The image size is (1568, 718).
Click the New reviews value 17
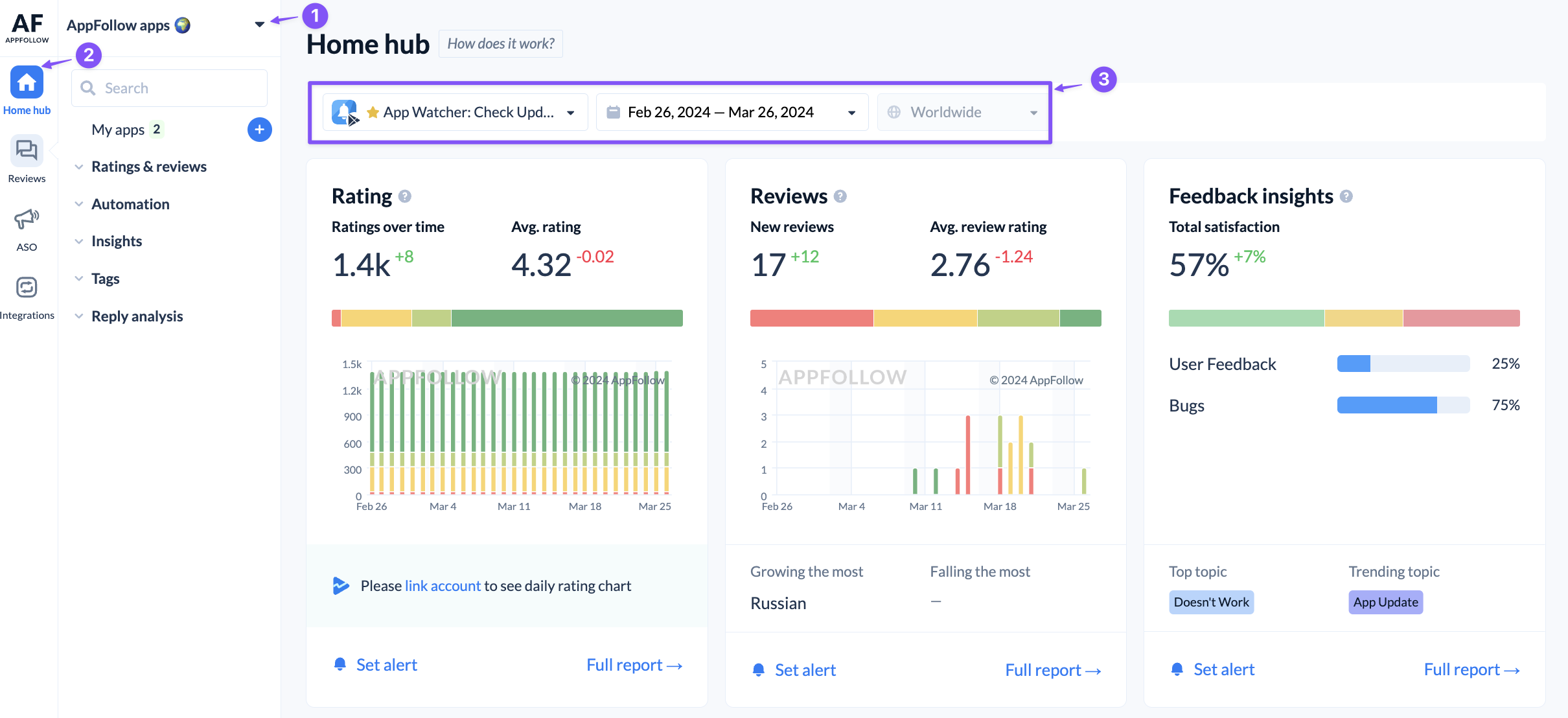click(768, 264)
